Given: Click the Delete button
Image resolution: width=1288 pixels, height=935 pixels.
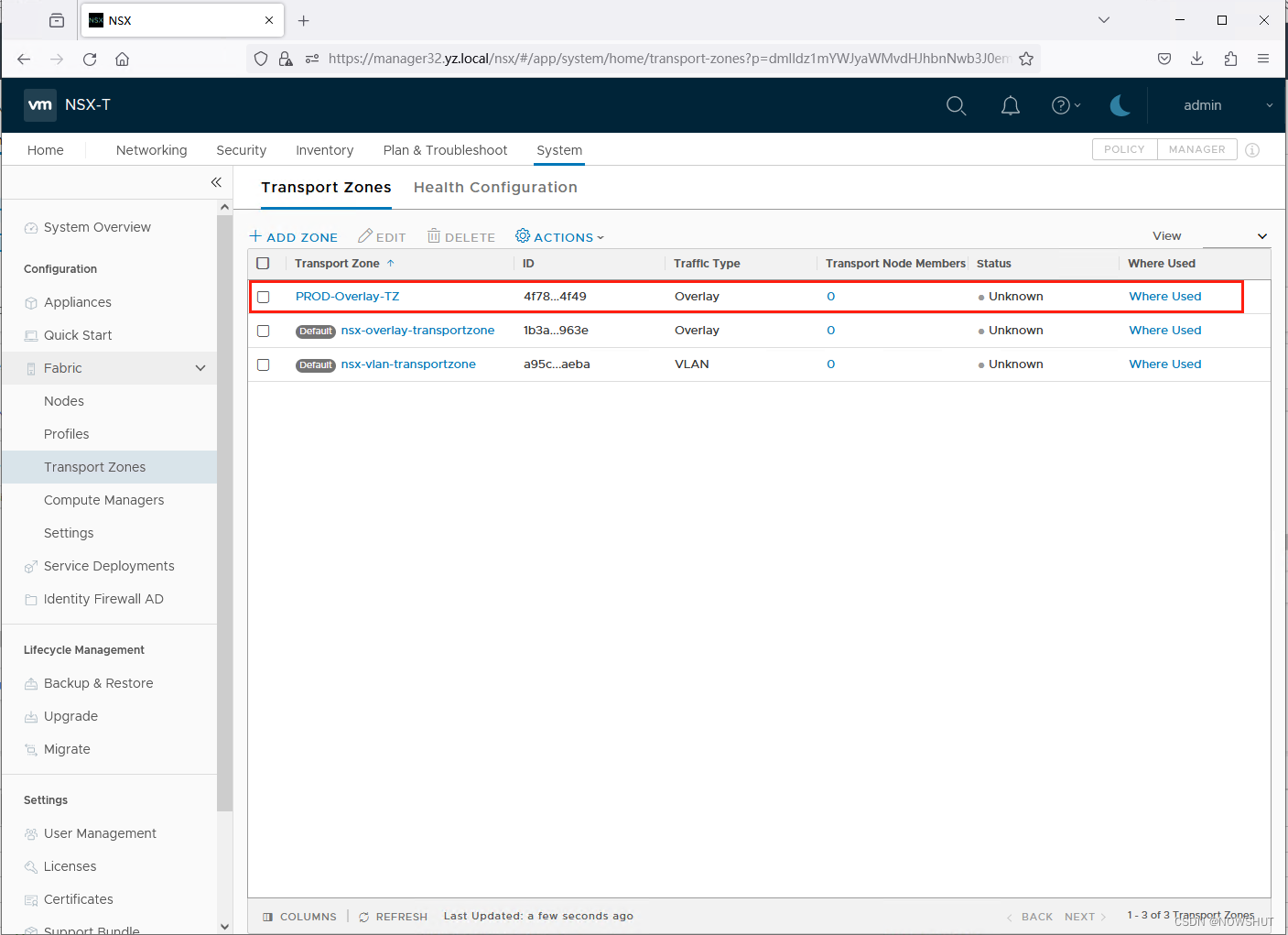Looking at the screenshot, I should point(461,237).
